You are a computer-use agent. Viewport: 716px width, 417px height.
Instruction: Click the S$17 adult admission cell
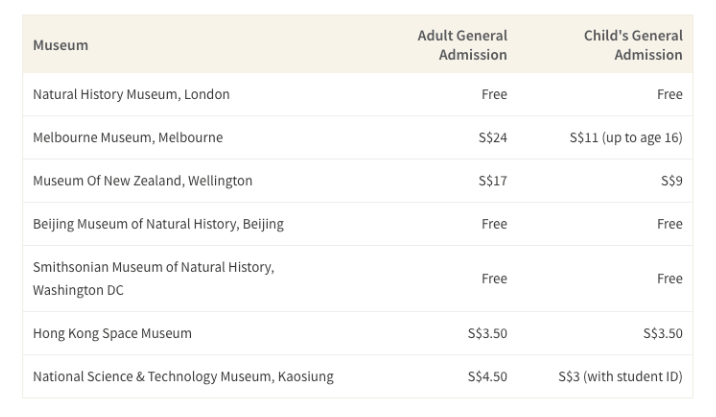[x=493, y=181]
